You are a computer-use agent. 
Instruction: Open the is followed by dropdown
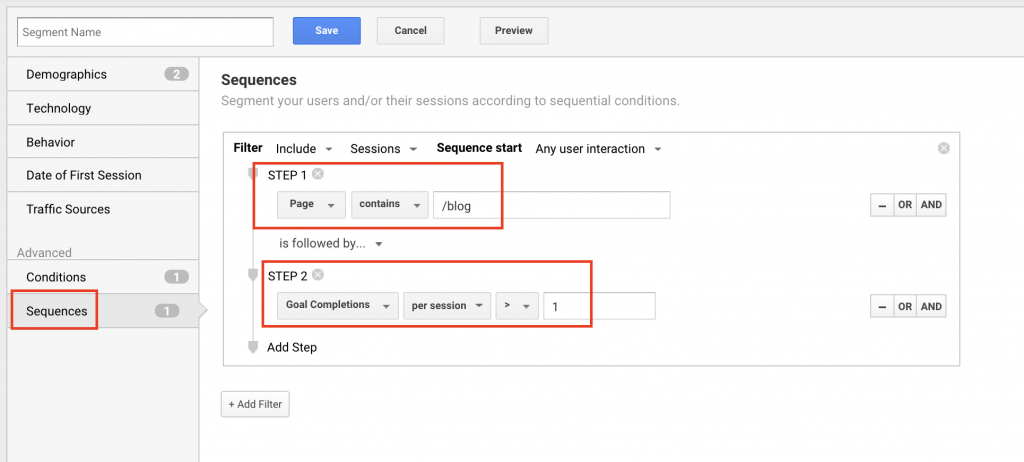[331, 243]
